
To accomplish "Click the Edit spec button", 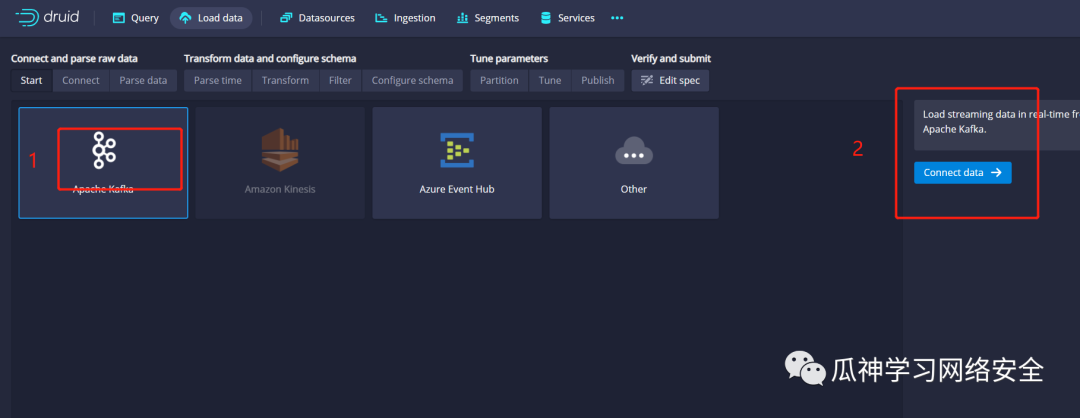I will (670, 81).
